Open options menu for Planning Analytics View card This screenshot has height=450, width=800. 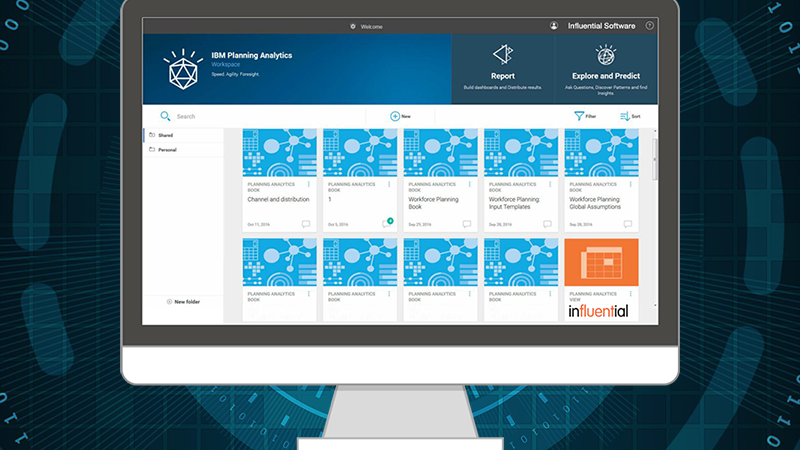(631, 294)
